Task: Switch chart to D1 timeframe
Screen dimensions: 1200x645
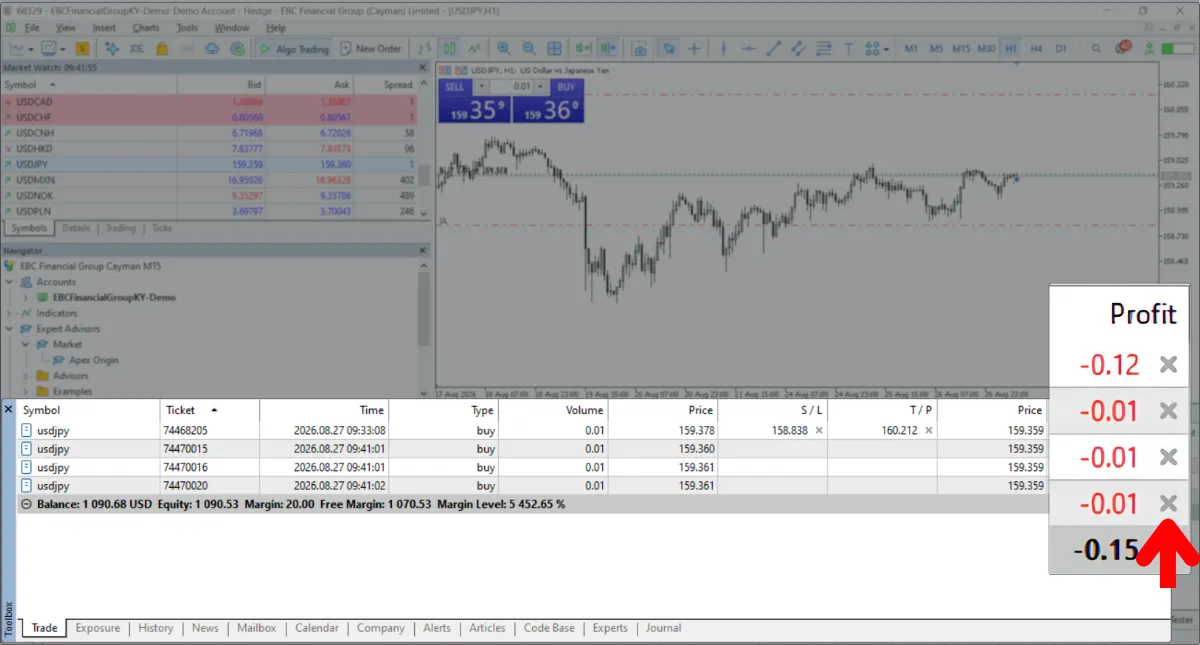Action: click(x=1061, y=48)
